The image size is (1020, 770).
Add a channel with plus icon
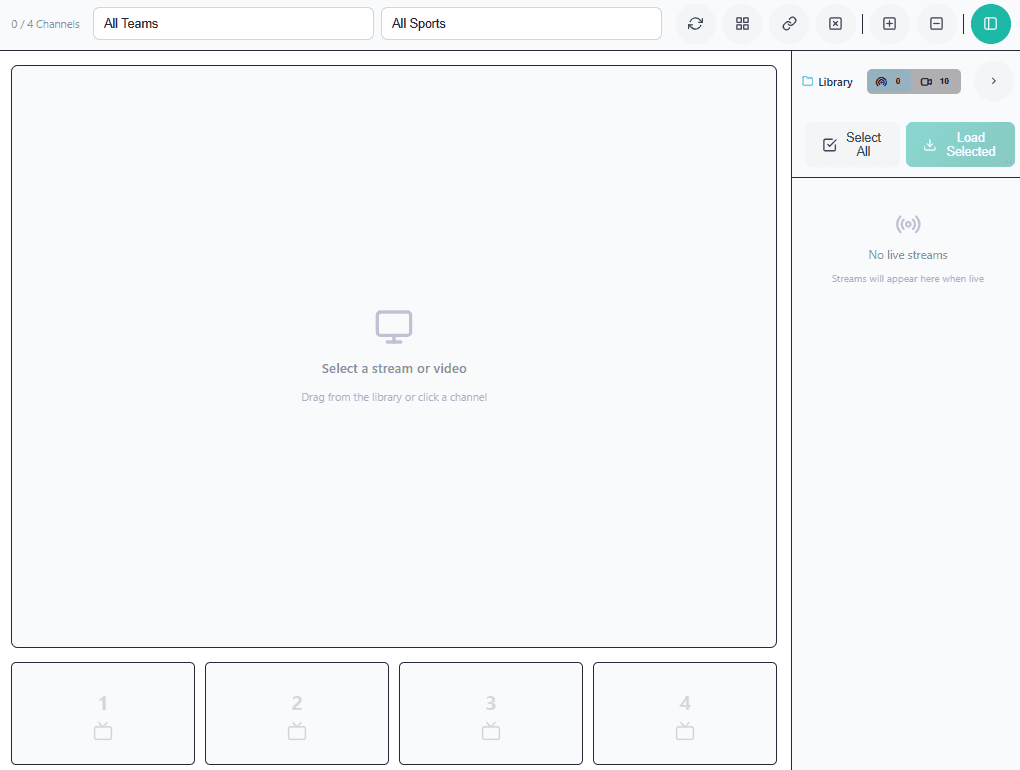click(889, 24)
